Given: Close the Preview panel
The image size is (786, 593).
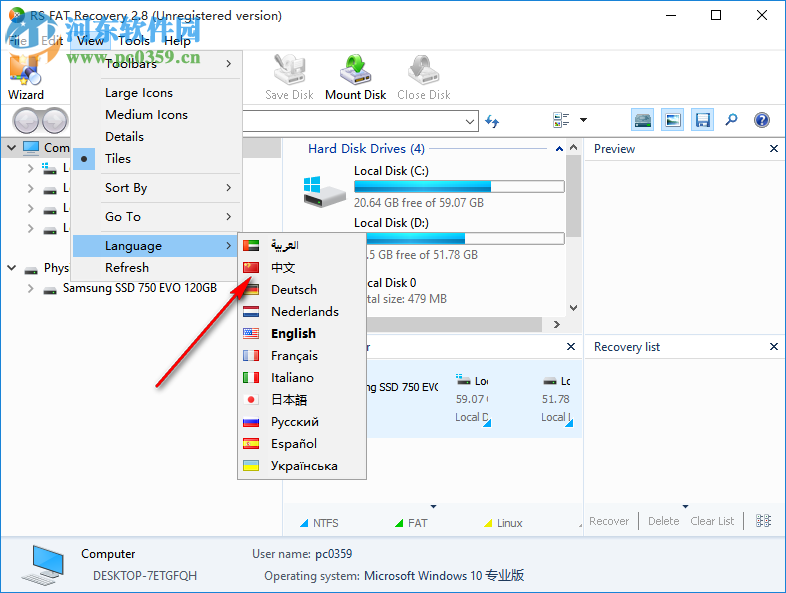Looking at the screenshot, I should 774,148.
